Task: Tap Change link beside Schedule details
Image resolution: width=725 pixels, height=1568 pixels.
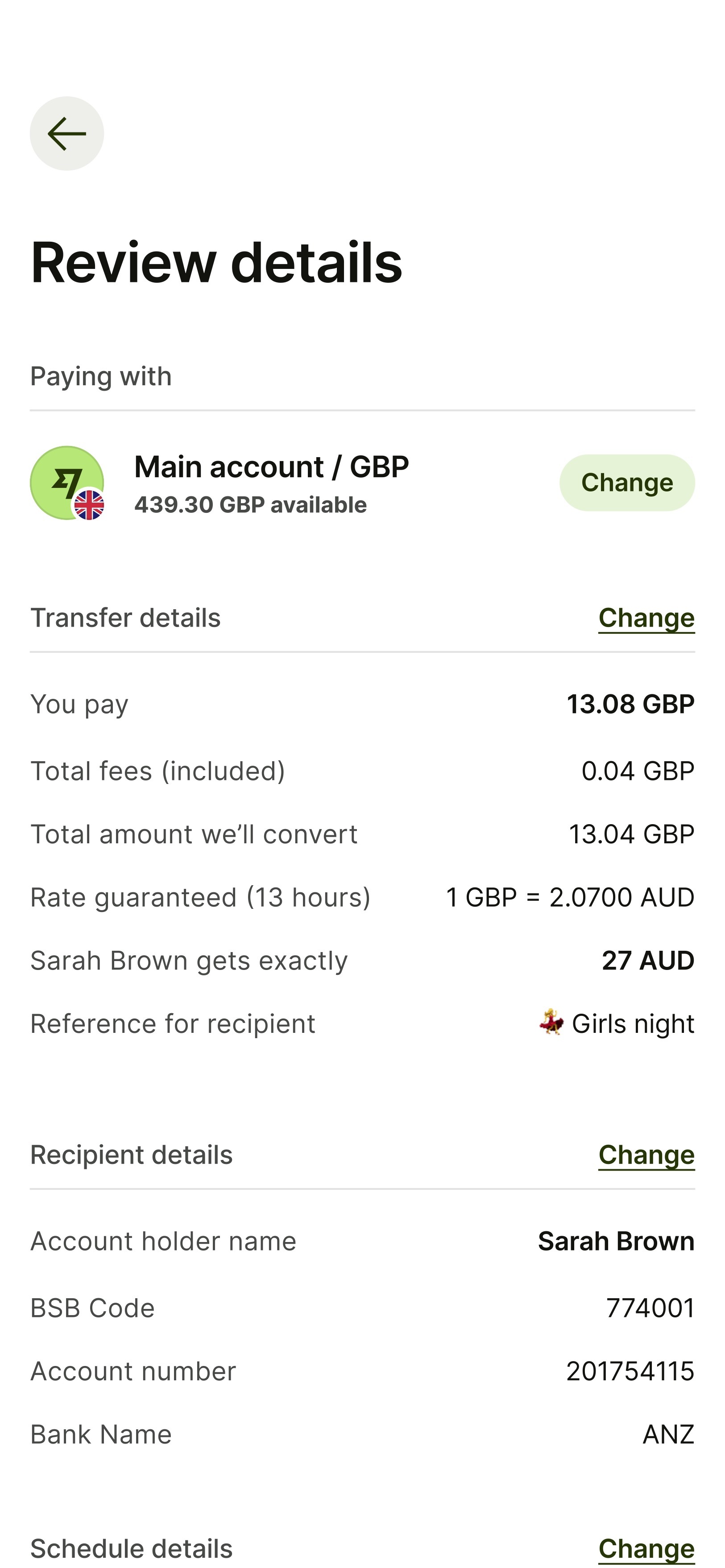Action: click(x=646, y=1548)
